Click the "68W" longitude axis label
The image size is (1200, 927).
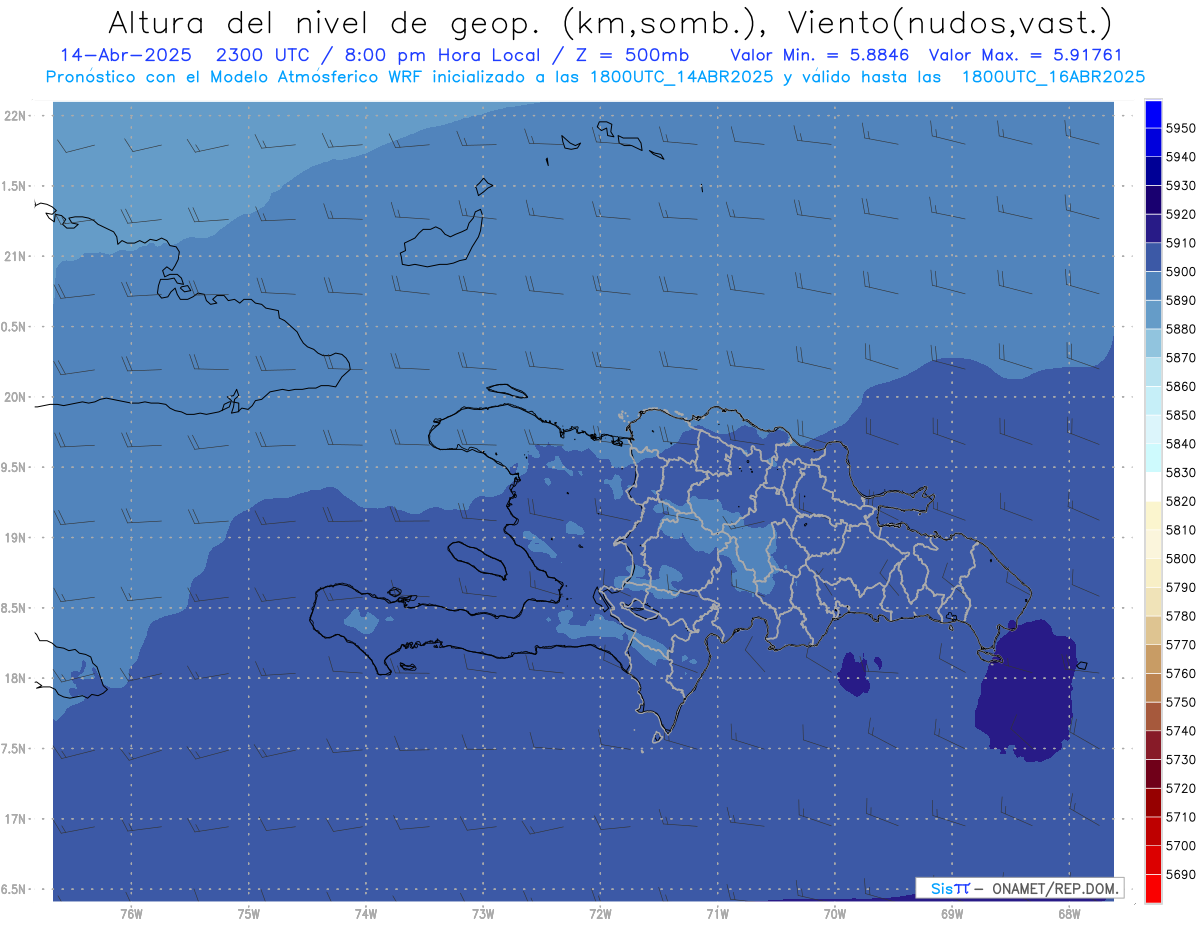click(x=1069, y=913)
